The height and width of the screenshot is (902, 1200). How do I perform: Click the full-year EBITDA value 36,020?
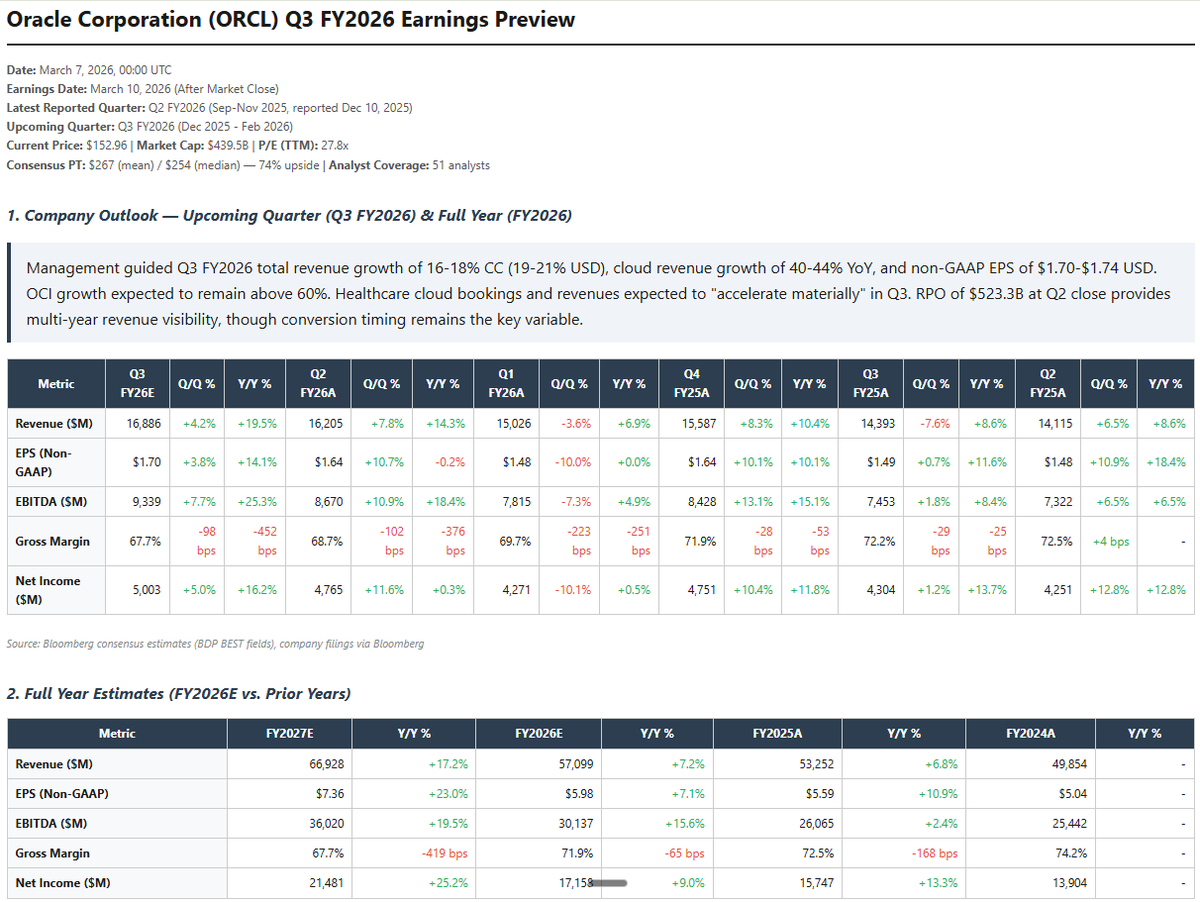(325, 824)
